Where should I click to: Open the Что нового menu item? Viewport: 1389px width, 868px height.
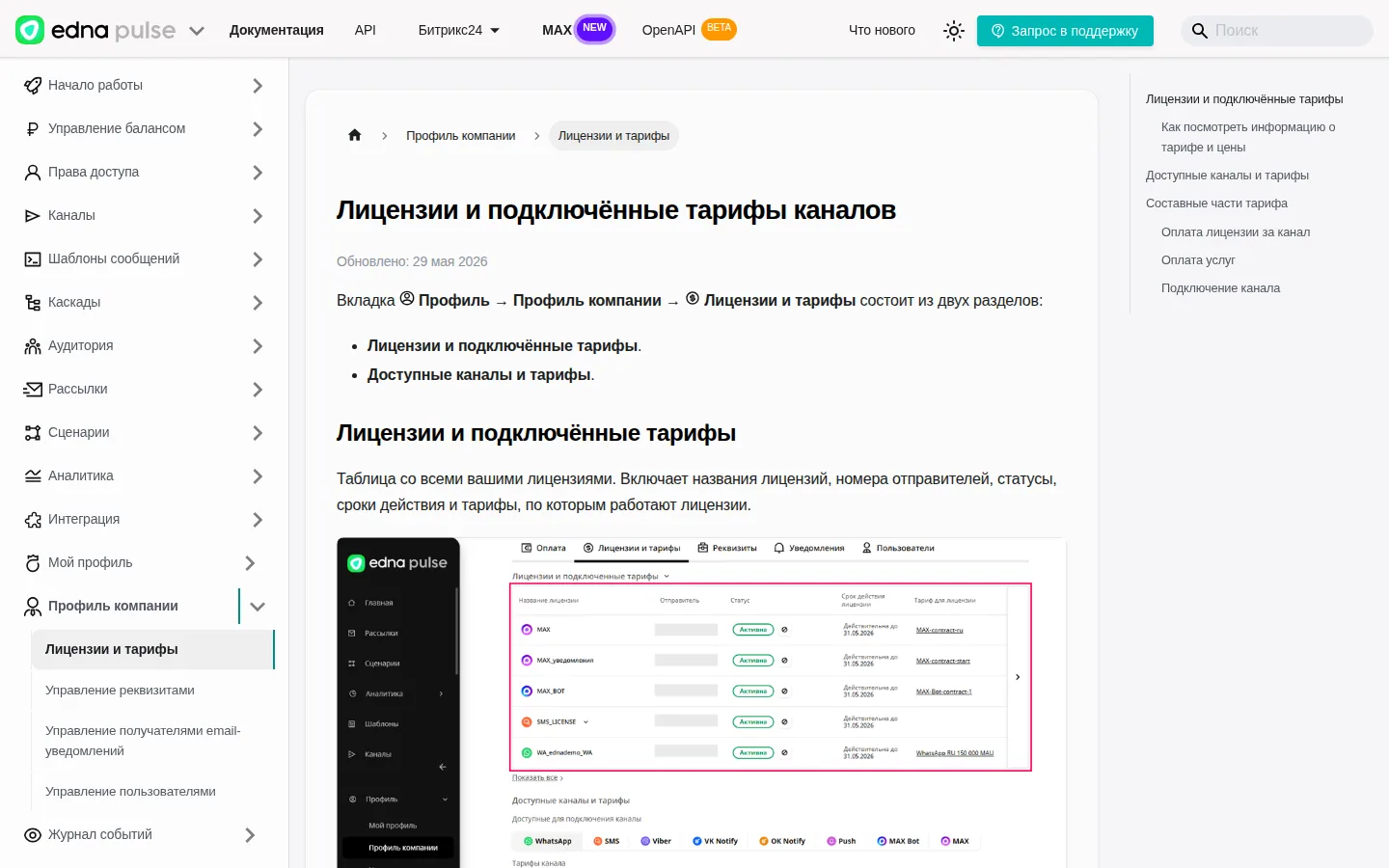882,30
